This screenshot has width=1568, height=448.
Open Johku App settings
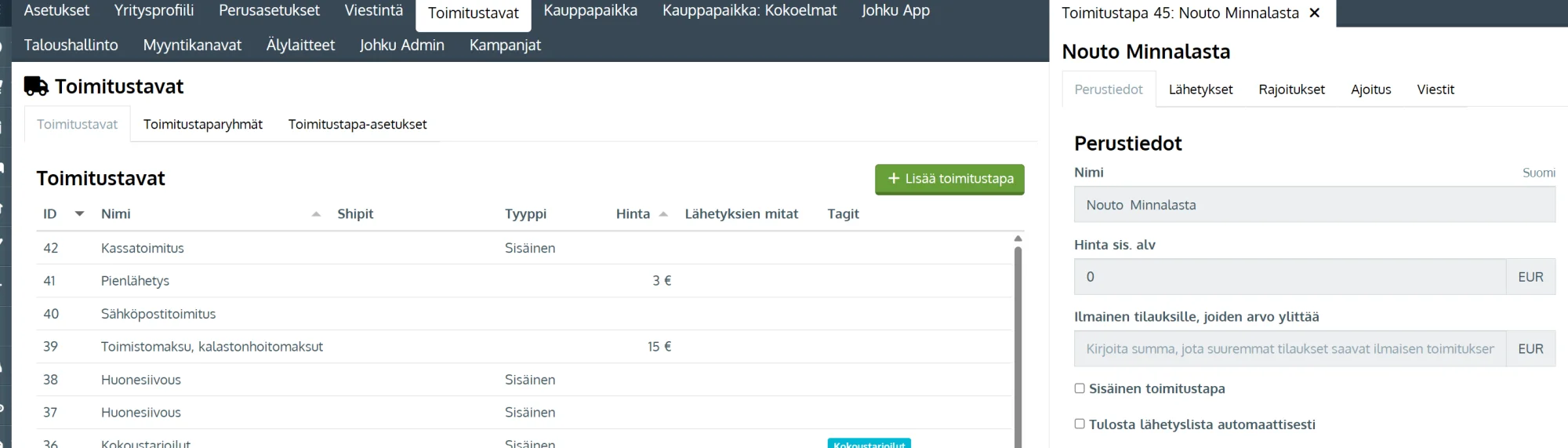point(895,11)
